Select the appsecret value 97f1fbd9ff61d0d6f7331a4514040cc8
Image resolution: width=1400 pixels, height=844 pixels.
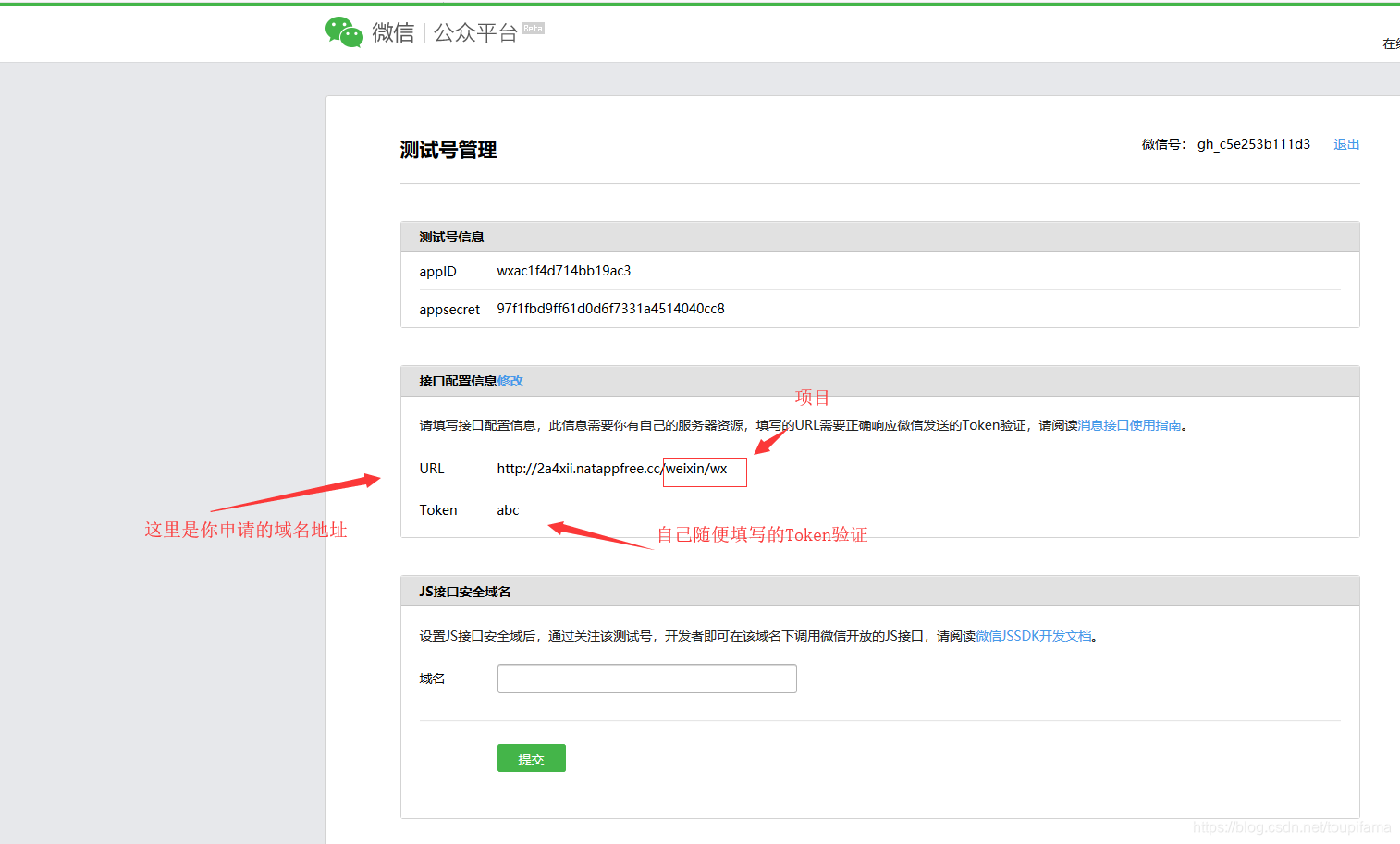pyautogui.click(x=610, y=309)
